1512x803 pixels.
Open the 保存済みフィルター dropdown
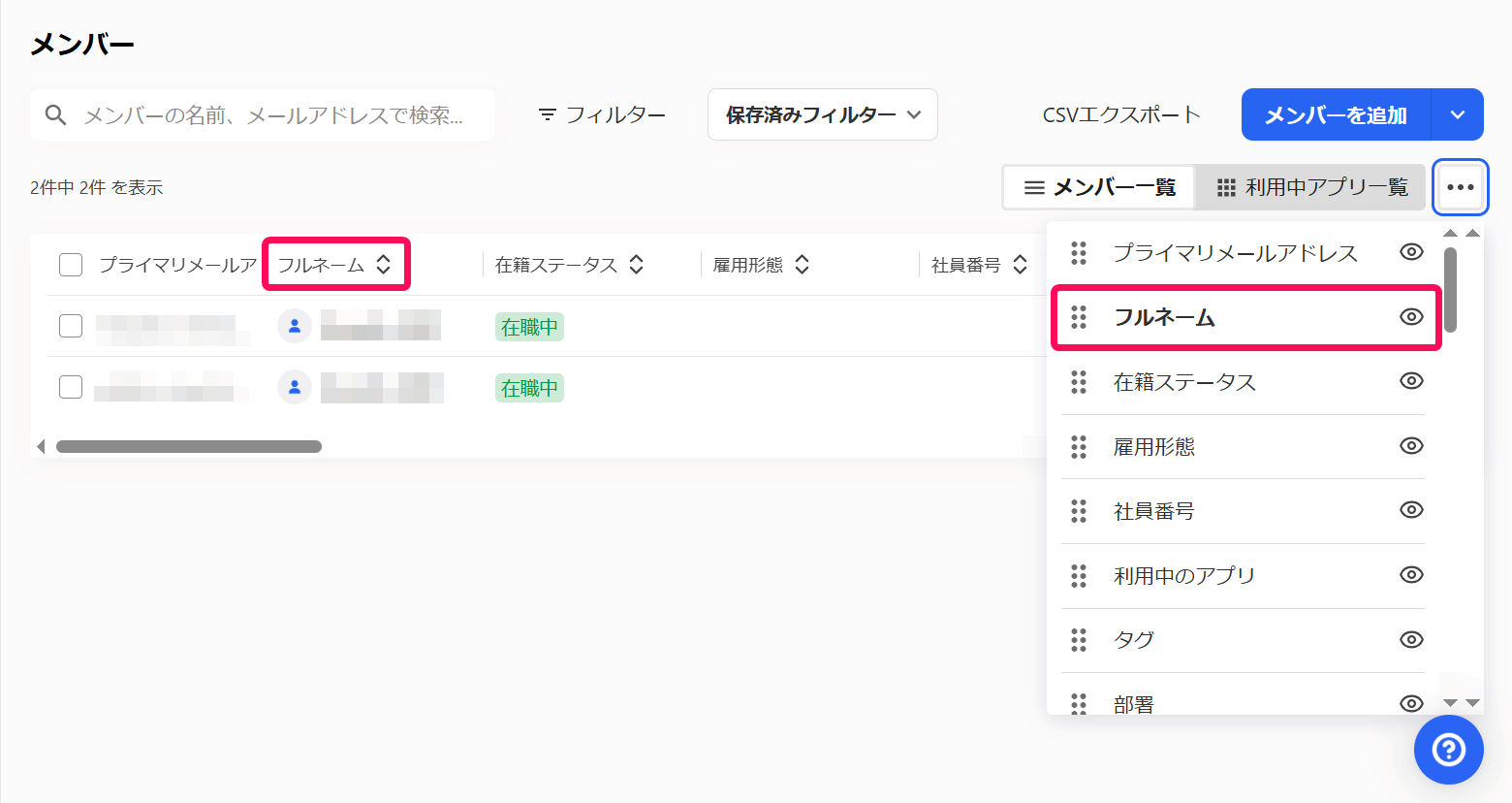(823, 114)
